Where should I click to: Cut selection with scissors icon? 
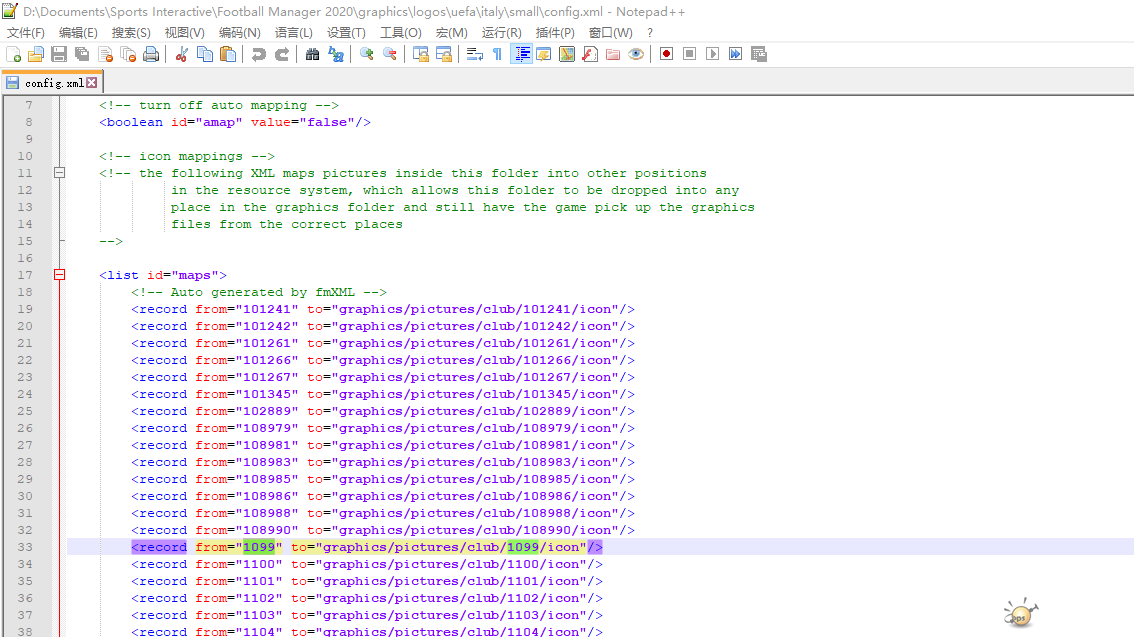pyautogui.click(x=182, y=54)
